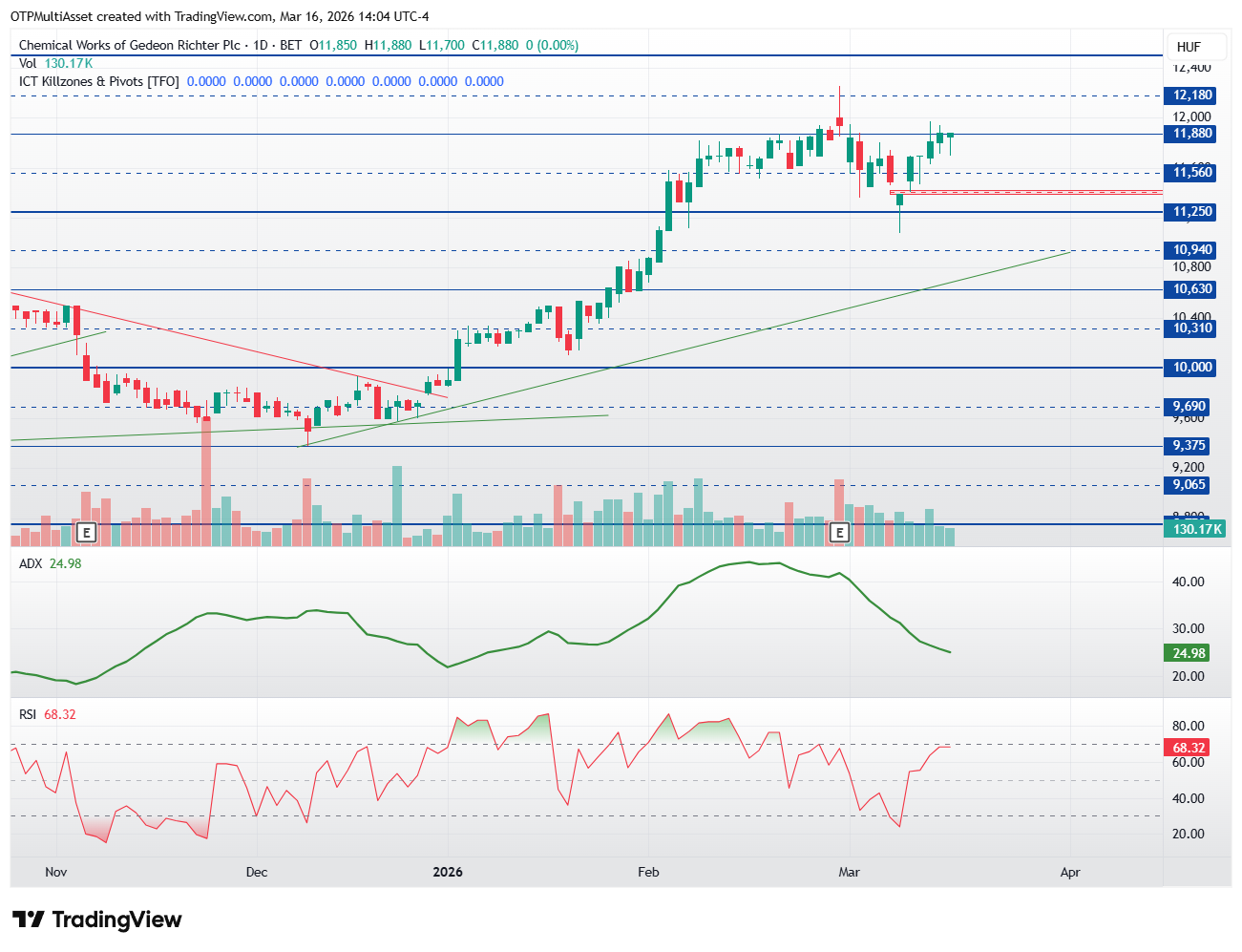Select the 11,250 price level label
Image resolution: width=1242 pixels, height=952 pixels.
(1192, 212)
